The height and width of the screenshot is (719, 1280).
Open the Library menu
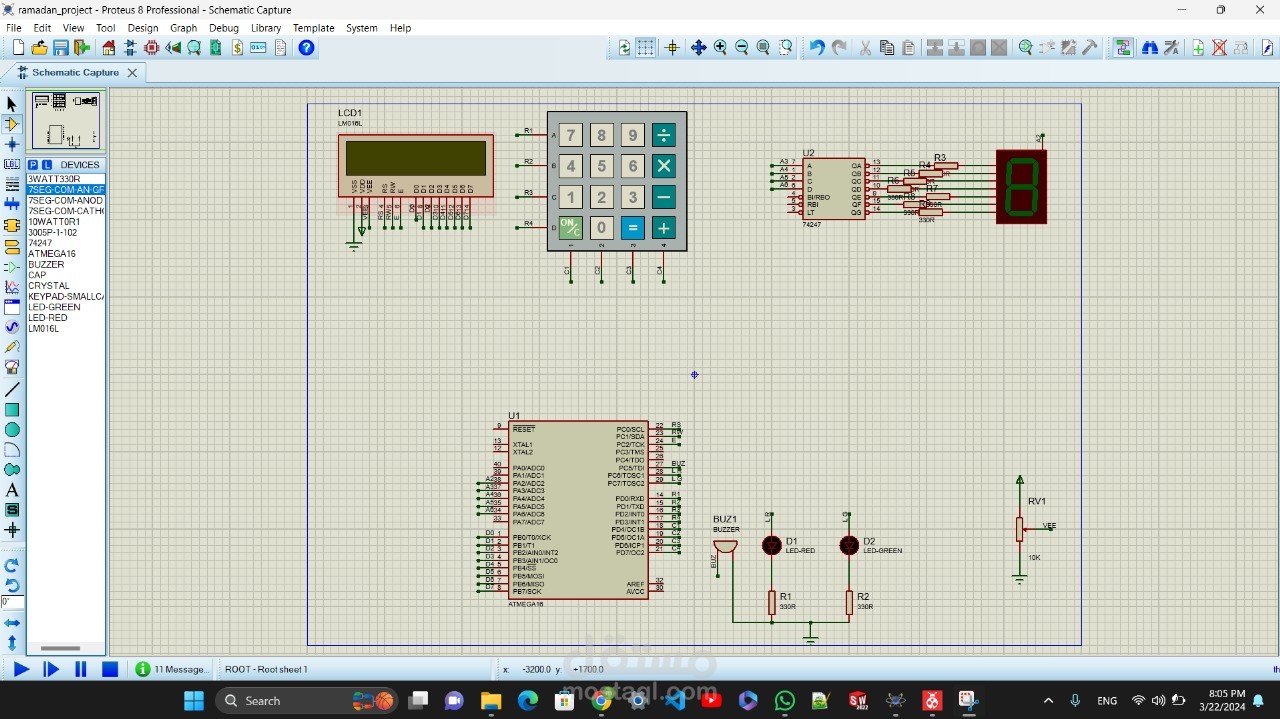coord(266,28)
